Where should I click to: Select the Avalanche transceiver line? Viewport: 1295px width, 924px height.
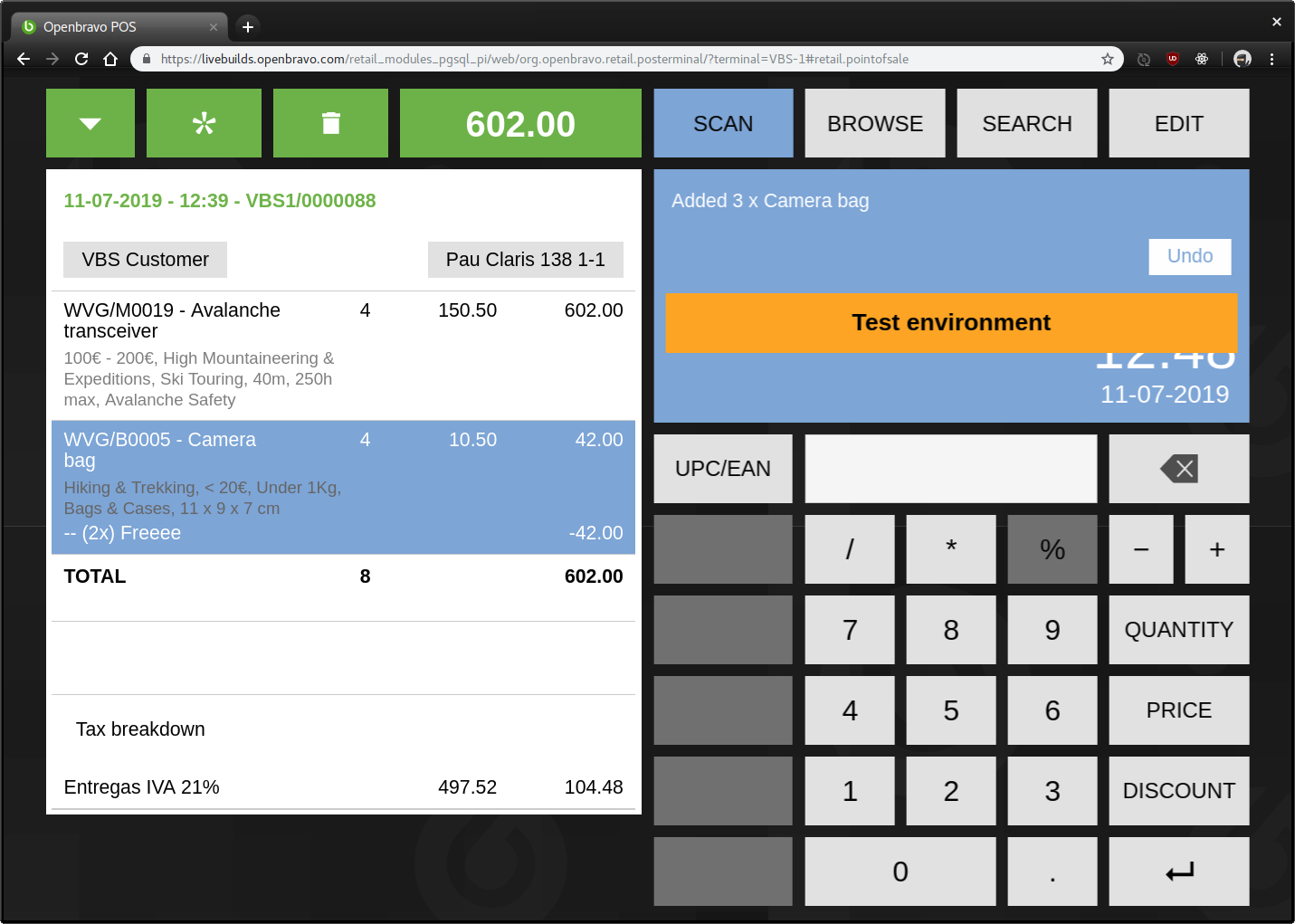[x=343, y=356]
